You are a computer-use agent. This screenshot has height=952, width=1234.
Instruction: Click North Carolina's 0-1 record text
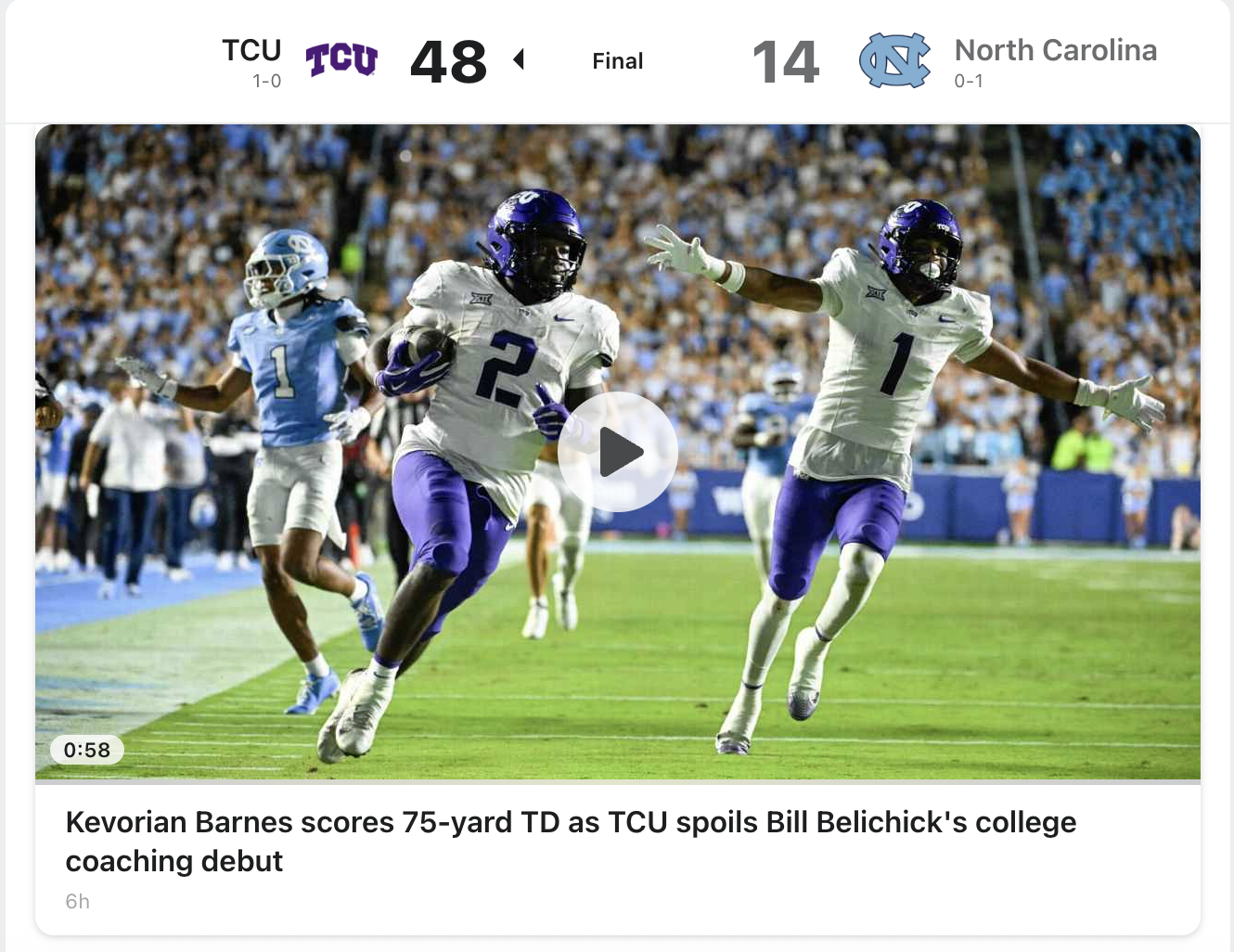click(969, 82)
